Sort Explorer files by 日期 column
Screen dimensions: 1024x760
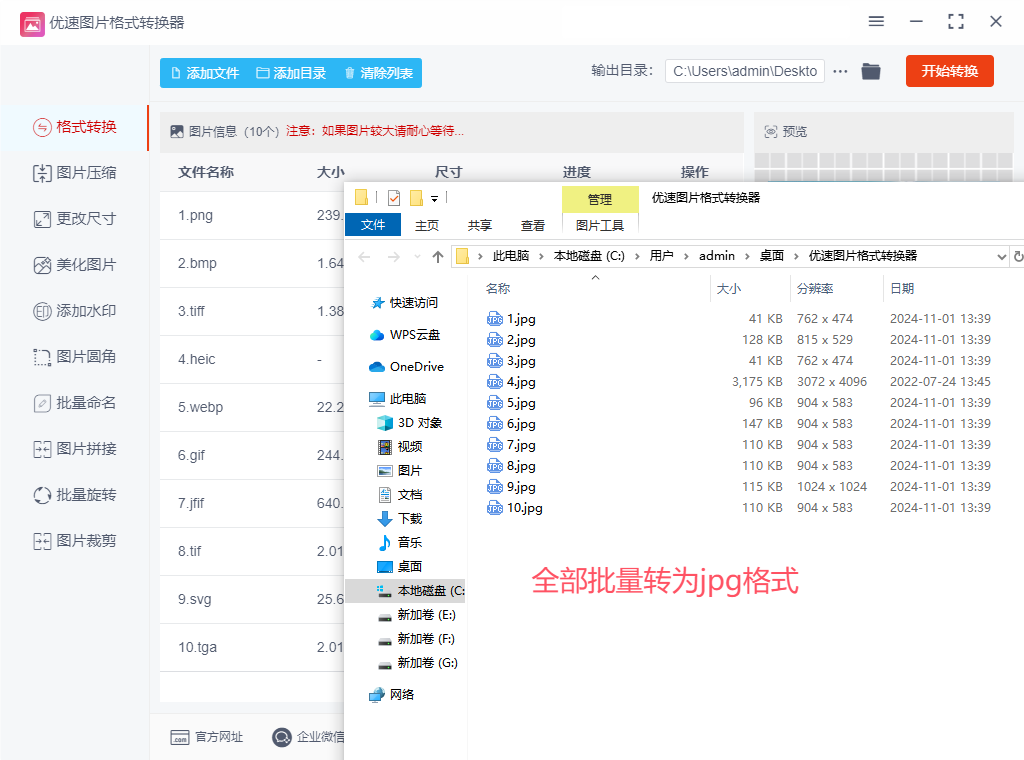pyautogui.click(x=902, y=289)
